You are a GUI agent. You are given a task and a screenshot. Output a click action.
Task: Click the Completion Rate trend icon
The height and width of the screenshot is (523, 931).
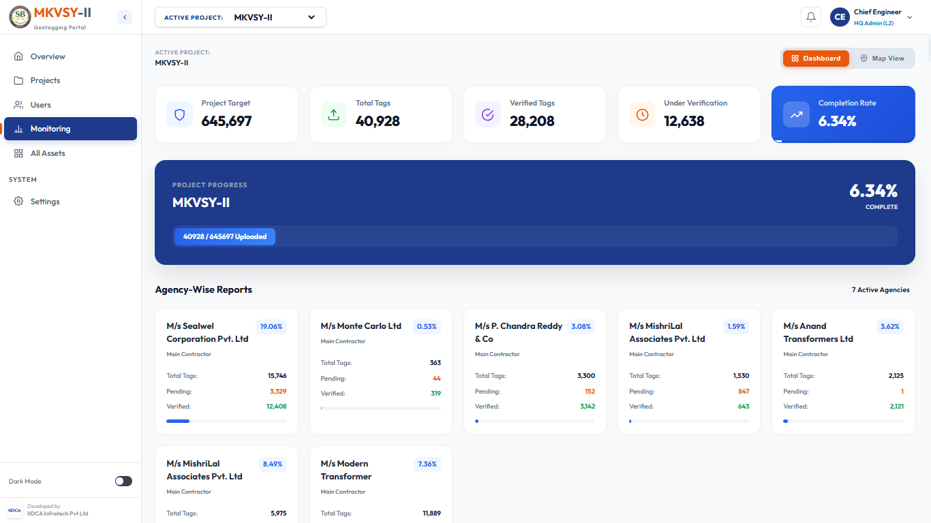[796, 115]
